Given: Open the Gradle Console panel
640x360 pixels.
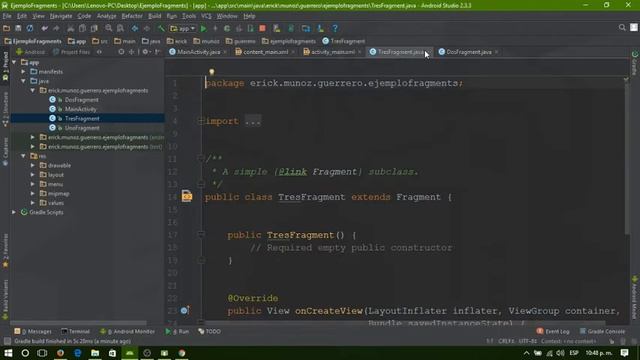Looking at the screenshot, I should coord(602,331).
